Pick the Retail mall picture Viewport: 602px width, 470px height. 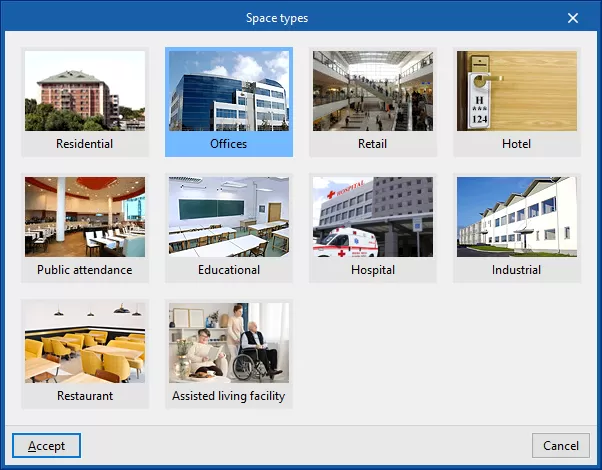pyautogui.click(x=373, y=91)
